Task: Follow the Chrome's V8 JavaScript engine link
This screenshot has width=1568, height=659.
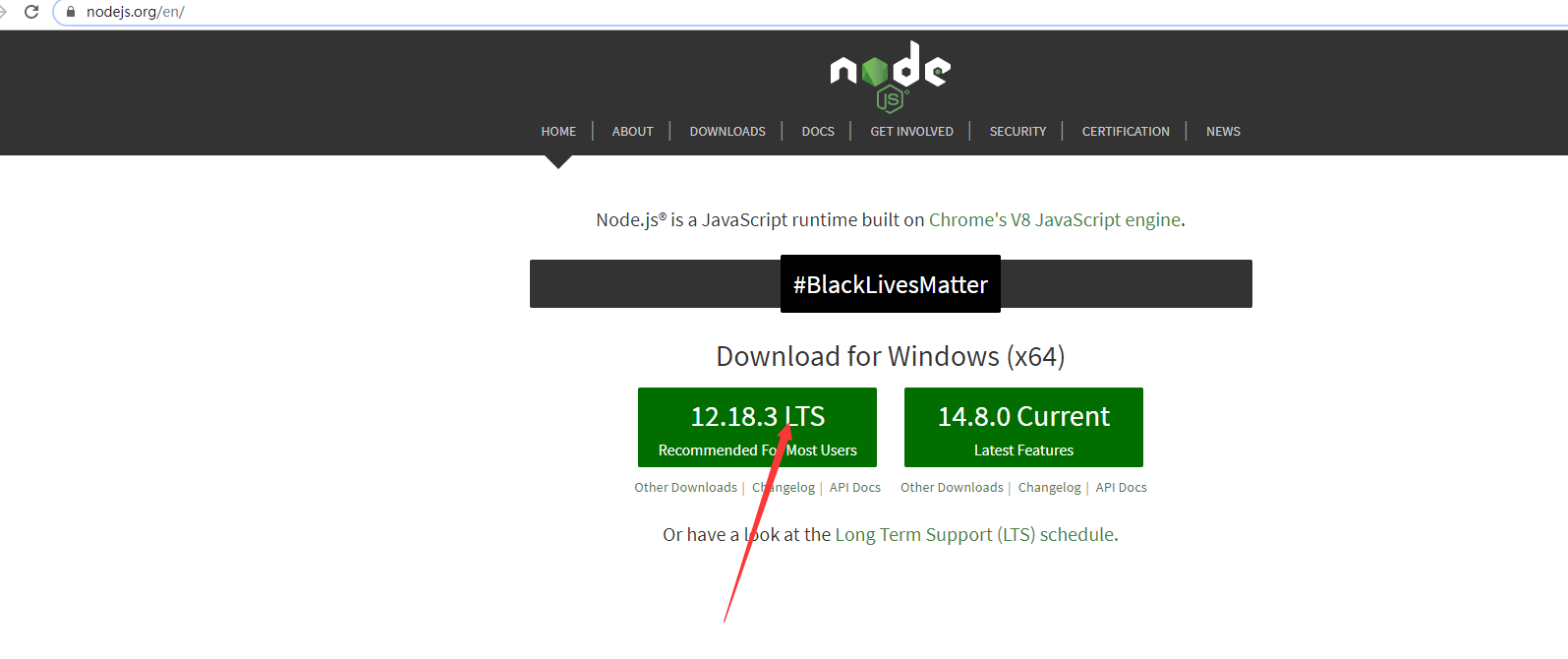Action: [1055, 220]
